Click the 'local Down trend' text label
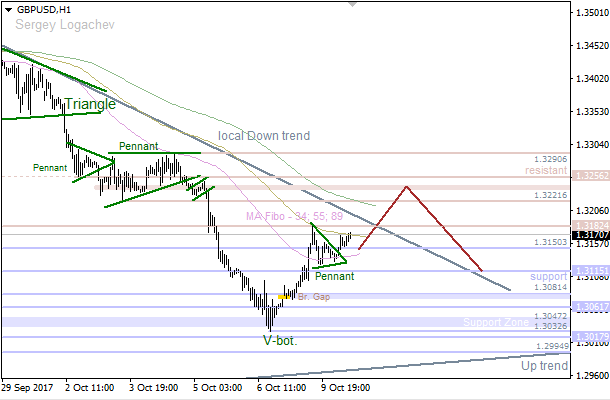The height and width of the screenshot is (400, 610). coord(263,135)
